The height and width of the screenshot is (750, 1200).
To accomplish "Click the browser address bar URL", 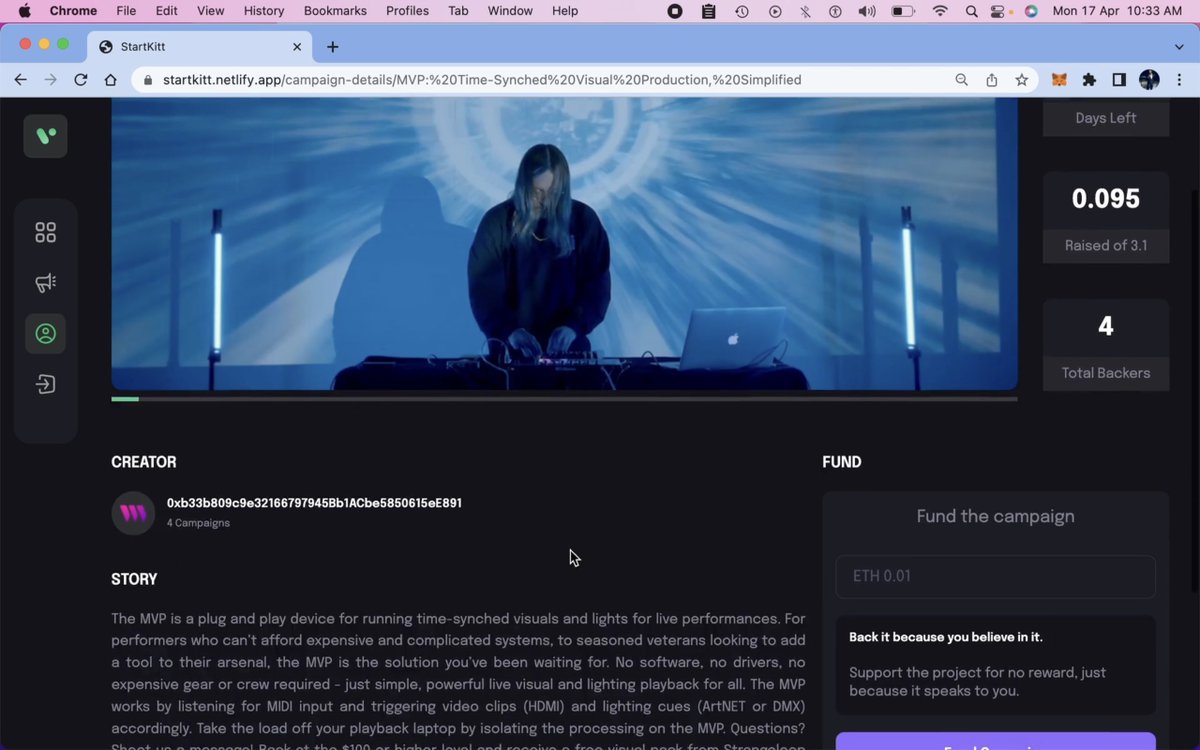I will [482, 80].
